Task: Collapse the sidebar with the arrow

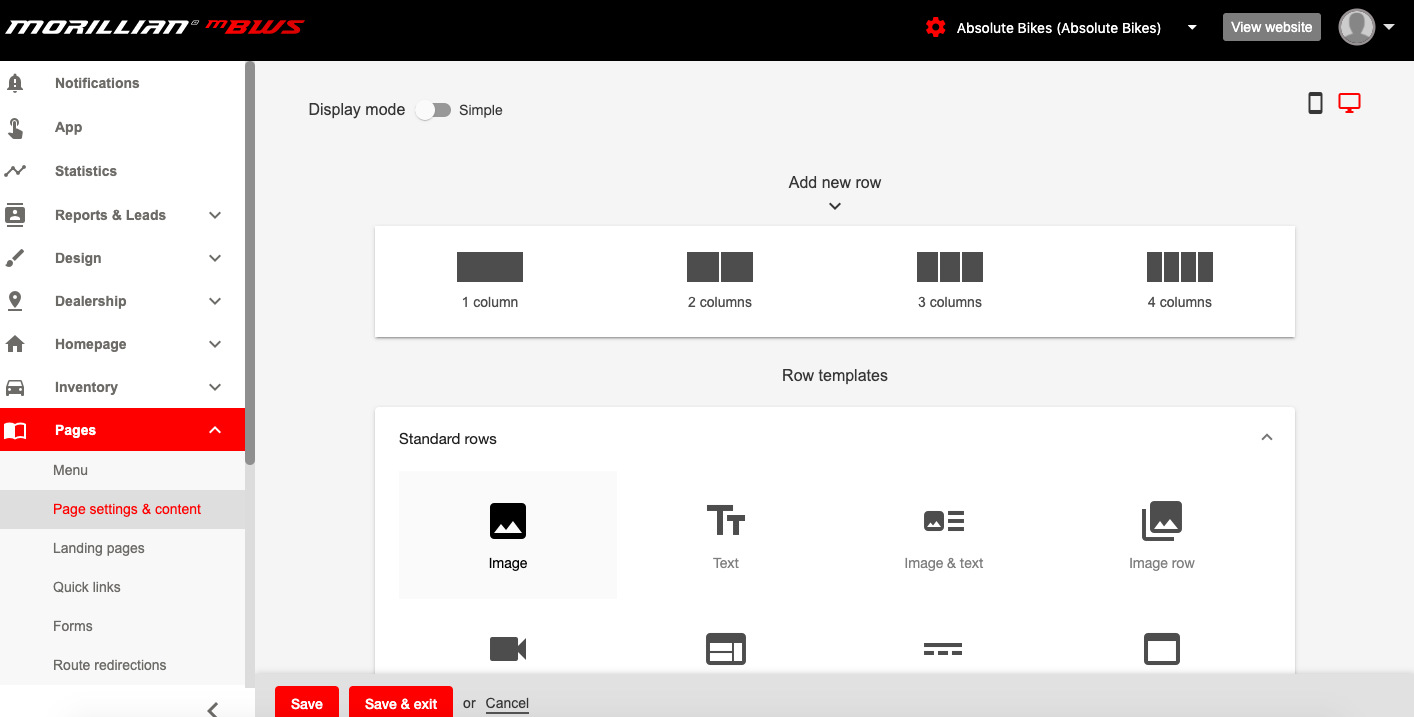Action: pyautogui.click(x=211, y=708)
